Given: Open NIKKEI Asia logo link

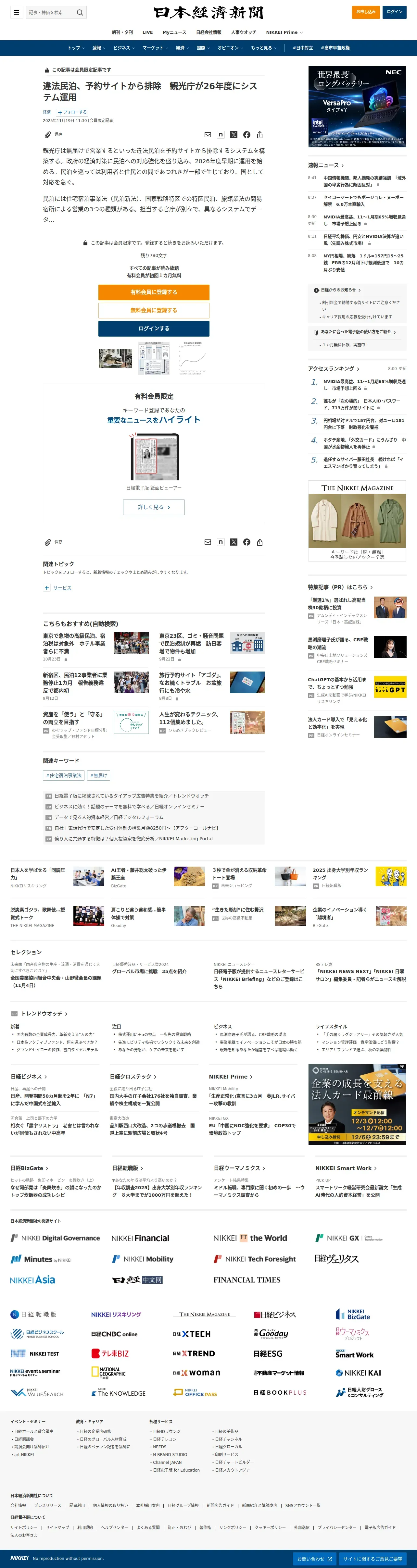Looking at the screenshot, I should tap(33, 1279).
